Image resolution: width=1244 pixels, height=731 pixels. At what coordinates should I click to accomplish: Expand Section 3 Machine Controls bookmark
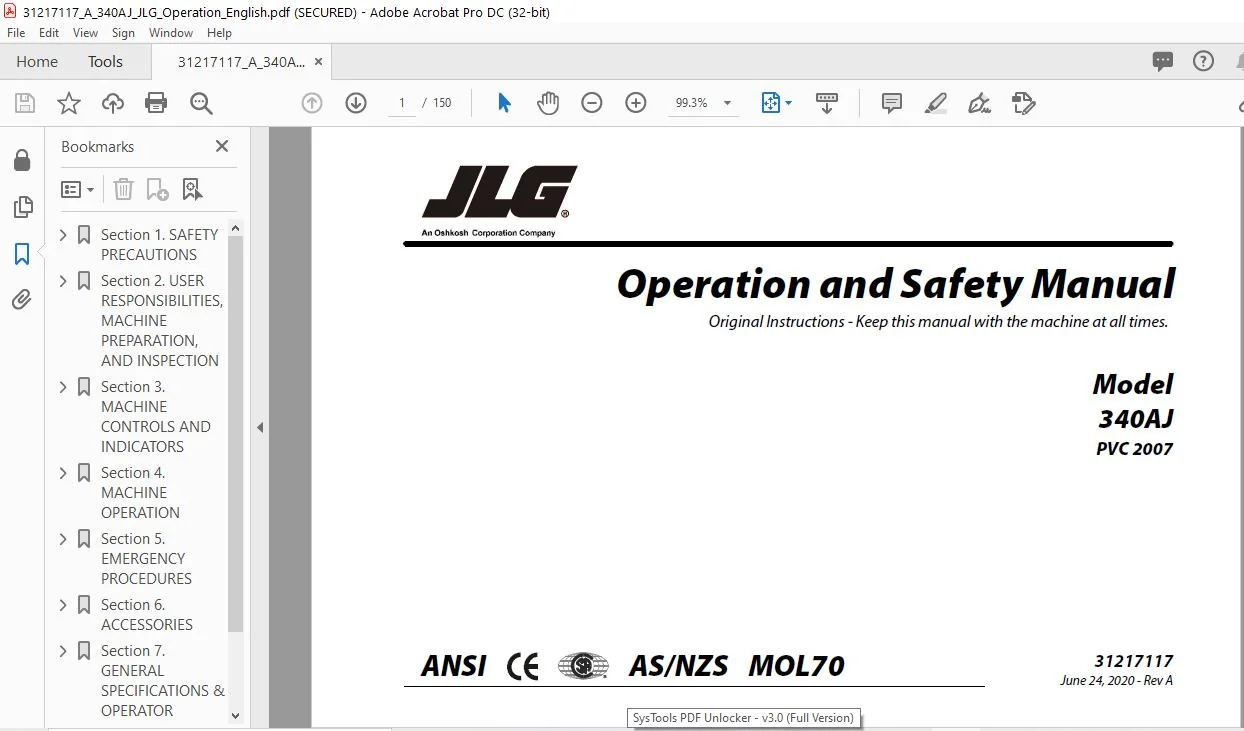point(64,387)
